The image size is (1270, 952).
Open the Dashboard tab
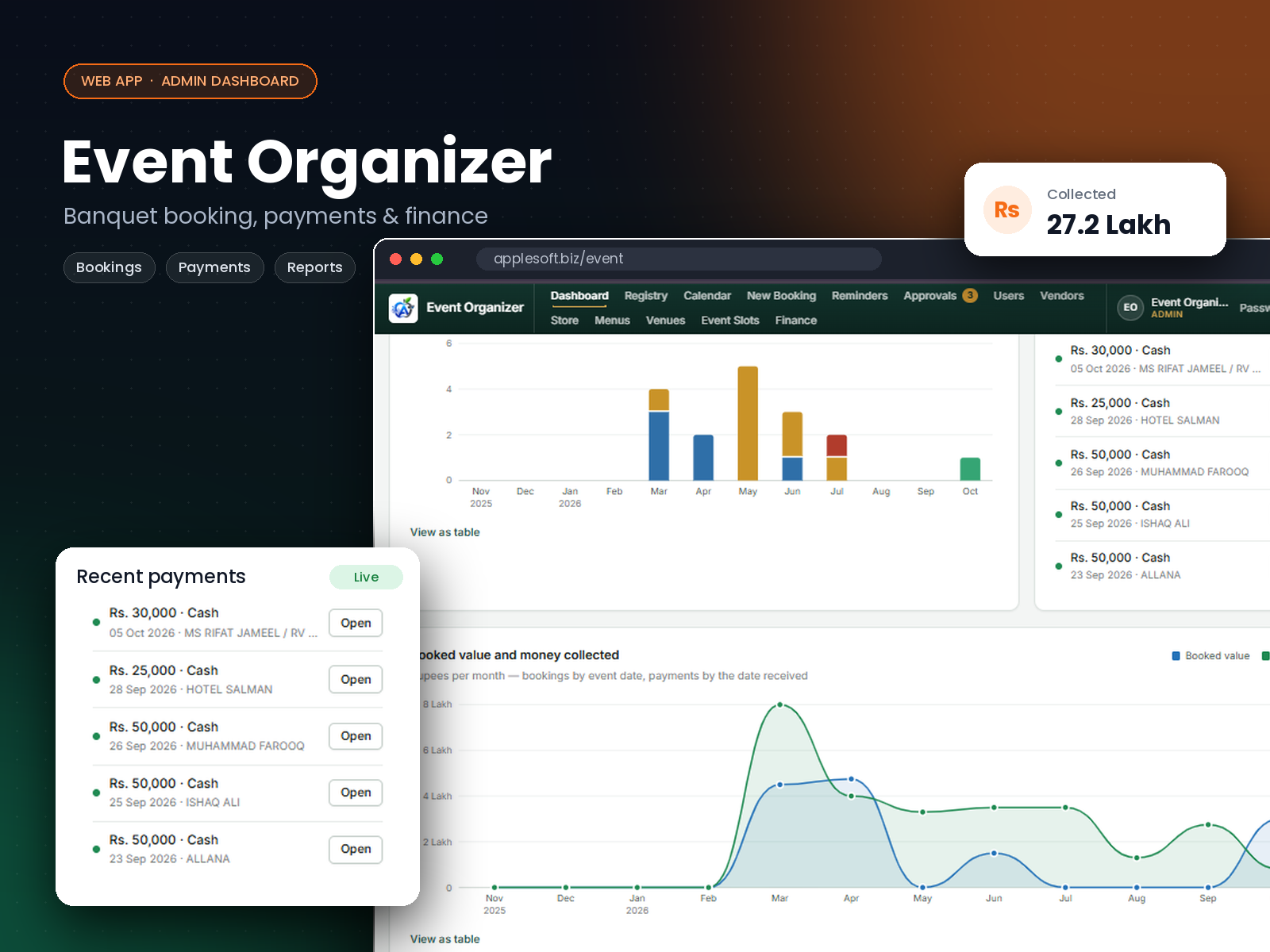(x=579, y=296)
